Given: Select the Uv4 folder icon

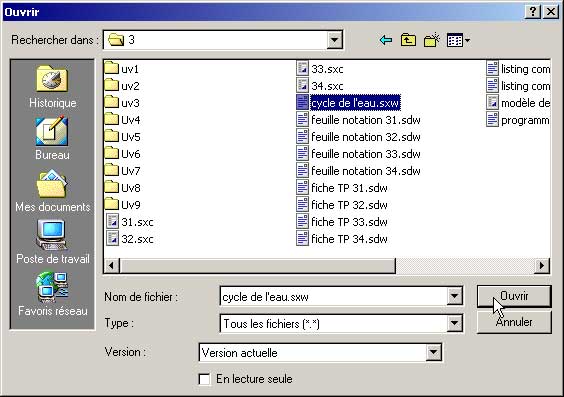Looking at the screenshot, I should click(112, 119).
